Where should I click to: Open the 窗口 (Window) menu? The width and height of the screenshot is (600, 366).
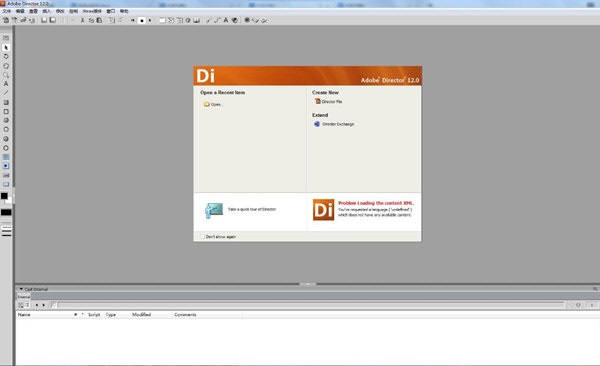[111, 11]
